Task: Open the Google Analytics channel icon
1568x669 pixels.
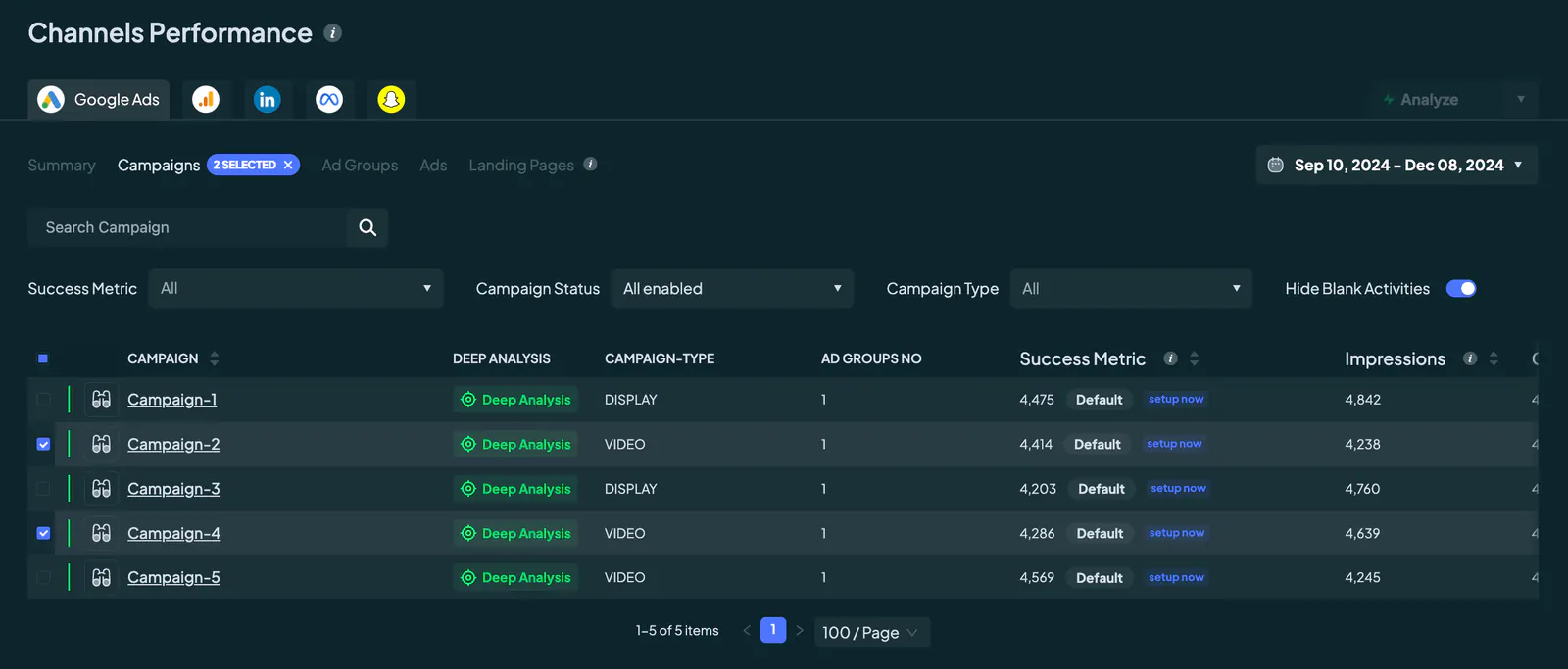Action: click(206, 99)
